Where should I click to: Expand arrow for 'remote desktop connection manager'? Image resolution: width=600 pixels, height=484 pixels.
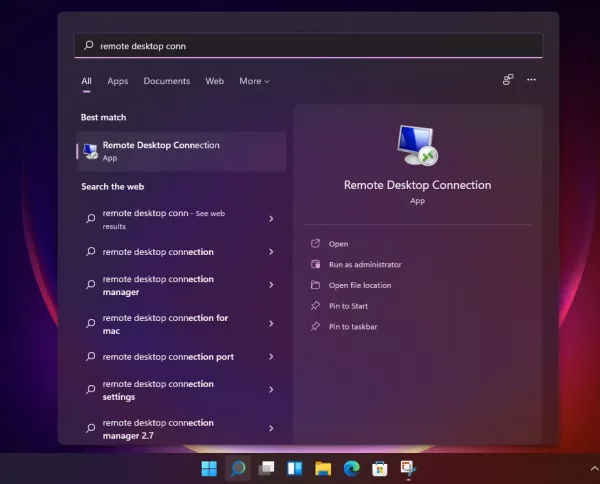coord(271,285)
